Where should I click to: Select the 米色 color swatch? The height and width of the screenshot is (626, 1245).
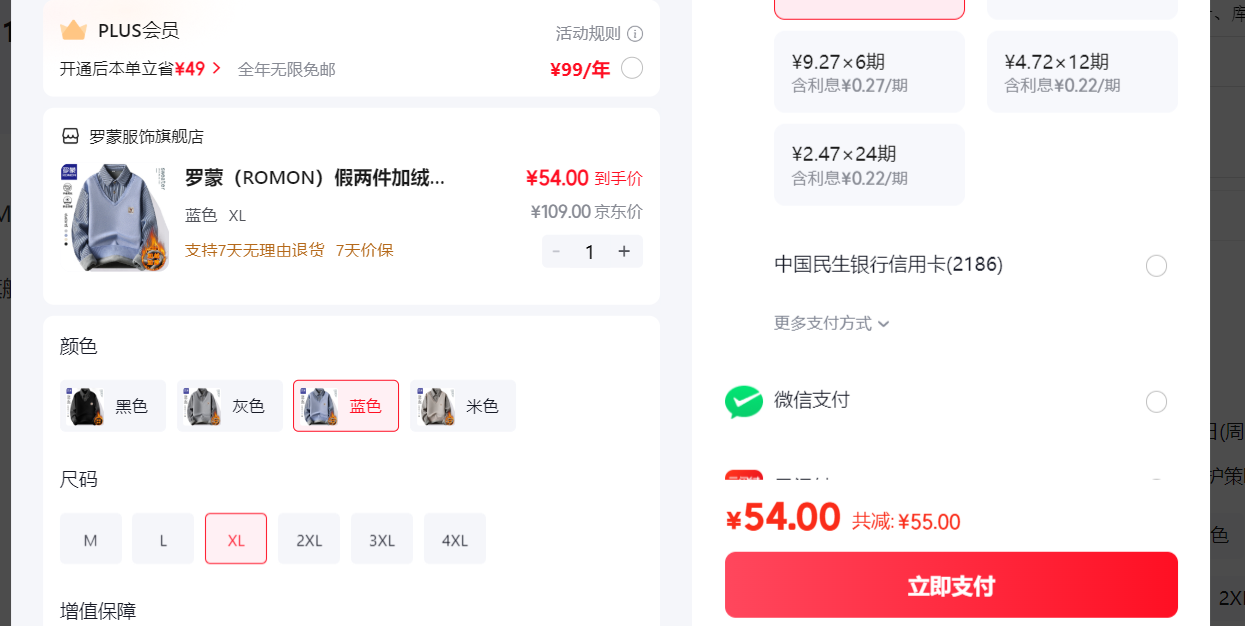click(463, 406)
